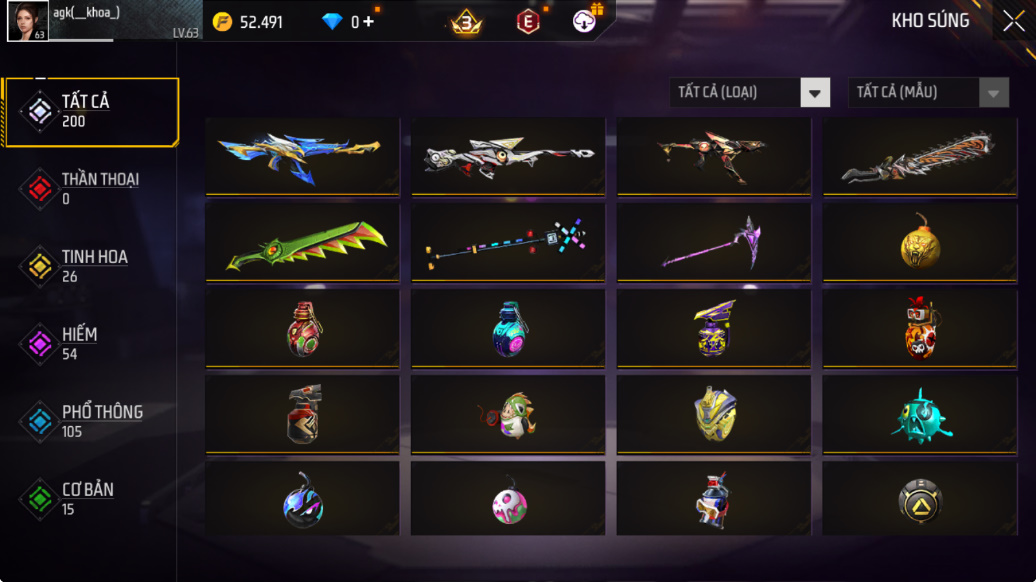Select the golden tiger bomb skin
The height and width of the screenshot is (582, 1036).
[920, 242]
